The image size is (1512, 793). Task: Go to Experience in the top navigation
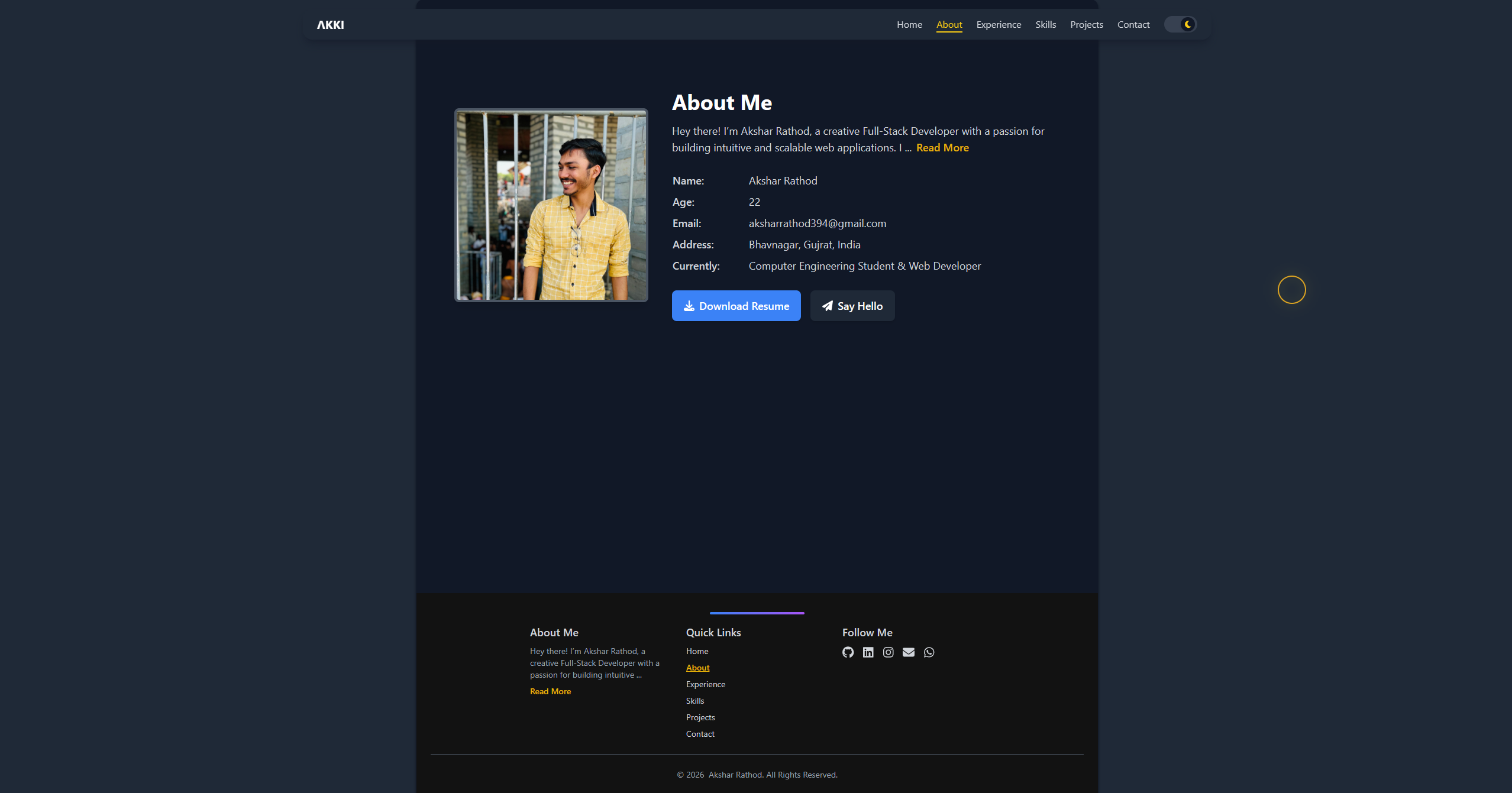click(x=999, y=24)
